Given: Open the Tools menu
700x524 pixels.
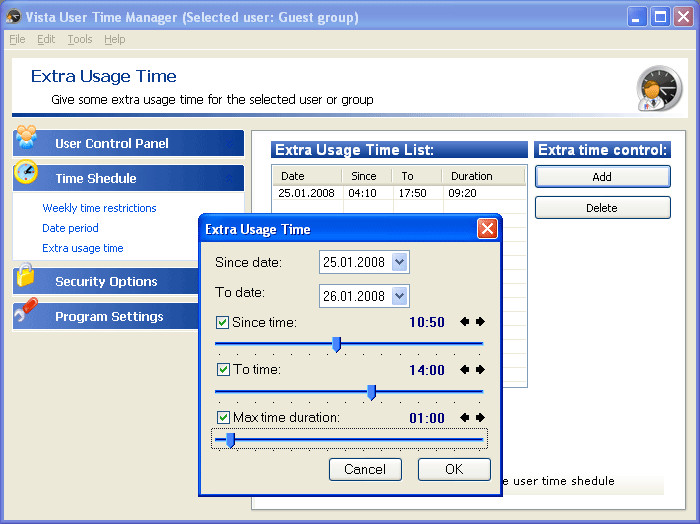Looking at the screenshot, I should pos(80,39).
